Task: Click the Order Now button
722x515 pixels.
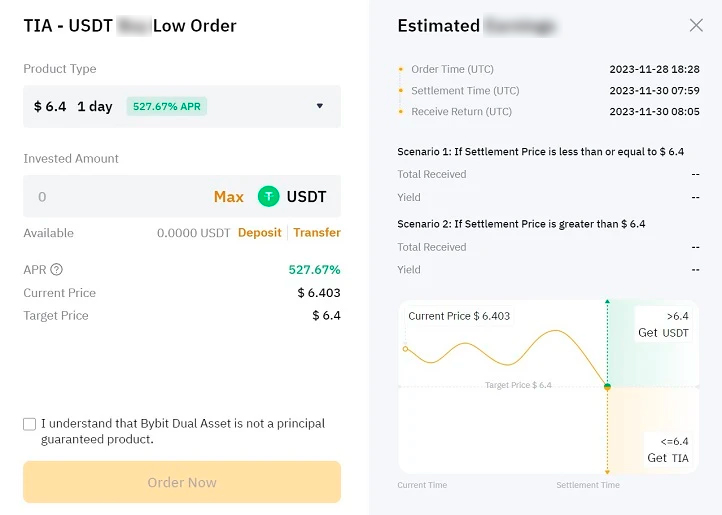Action: (x=182, y=482)
